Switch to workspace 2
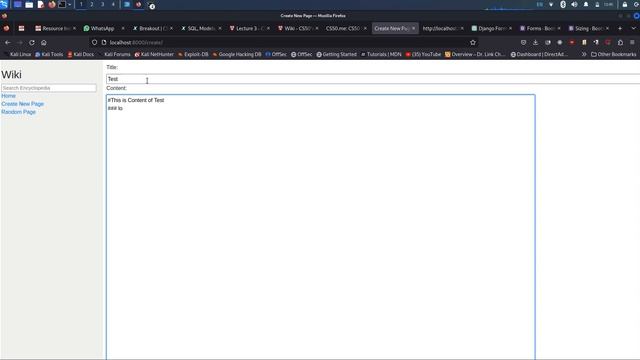This screenshot has height=360, width=640. click(x=92, y=4)
